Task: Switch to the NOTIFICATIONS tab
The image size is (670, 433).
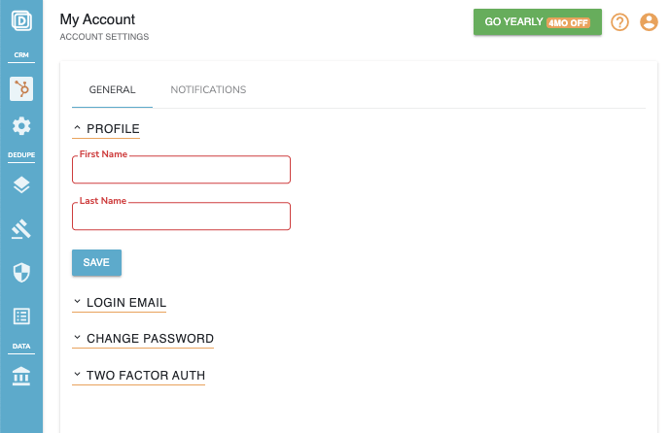Action: coord(208,90)
